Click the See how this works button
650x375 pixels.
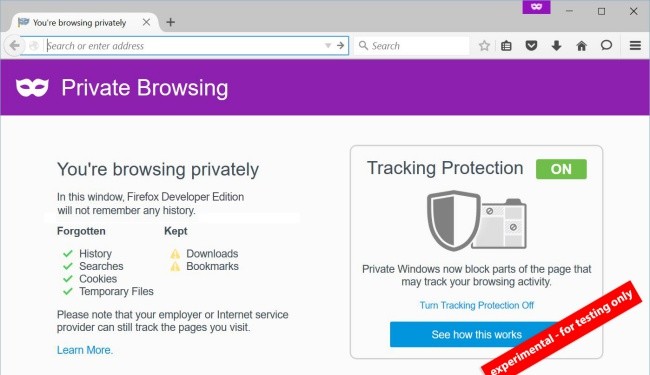click(x=476, y=334)
